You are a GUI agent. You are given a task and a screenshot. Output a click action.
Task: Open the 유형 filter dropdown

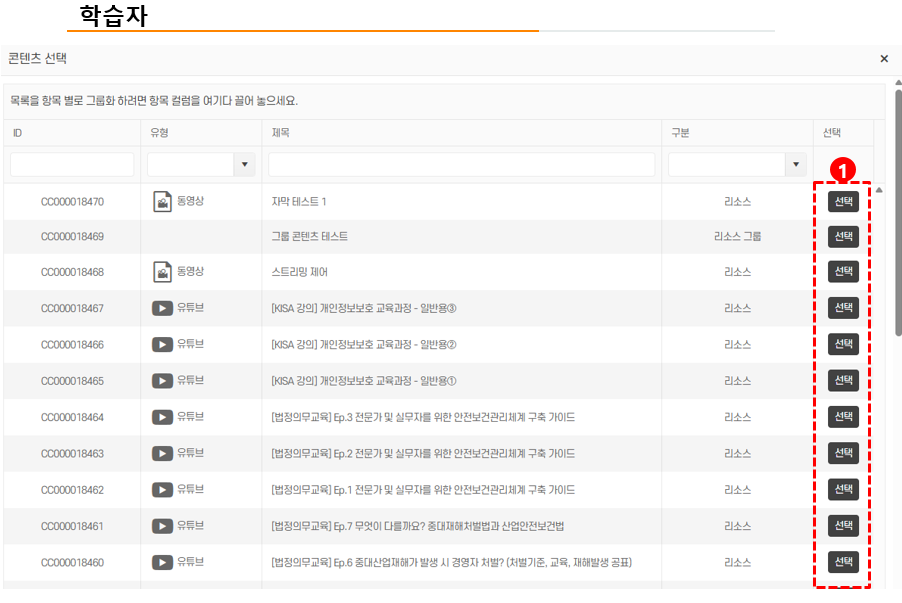pyautogui.click(x=244, y=164)
